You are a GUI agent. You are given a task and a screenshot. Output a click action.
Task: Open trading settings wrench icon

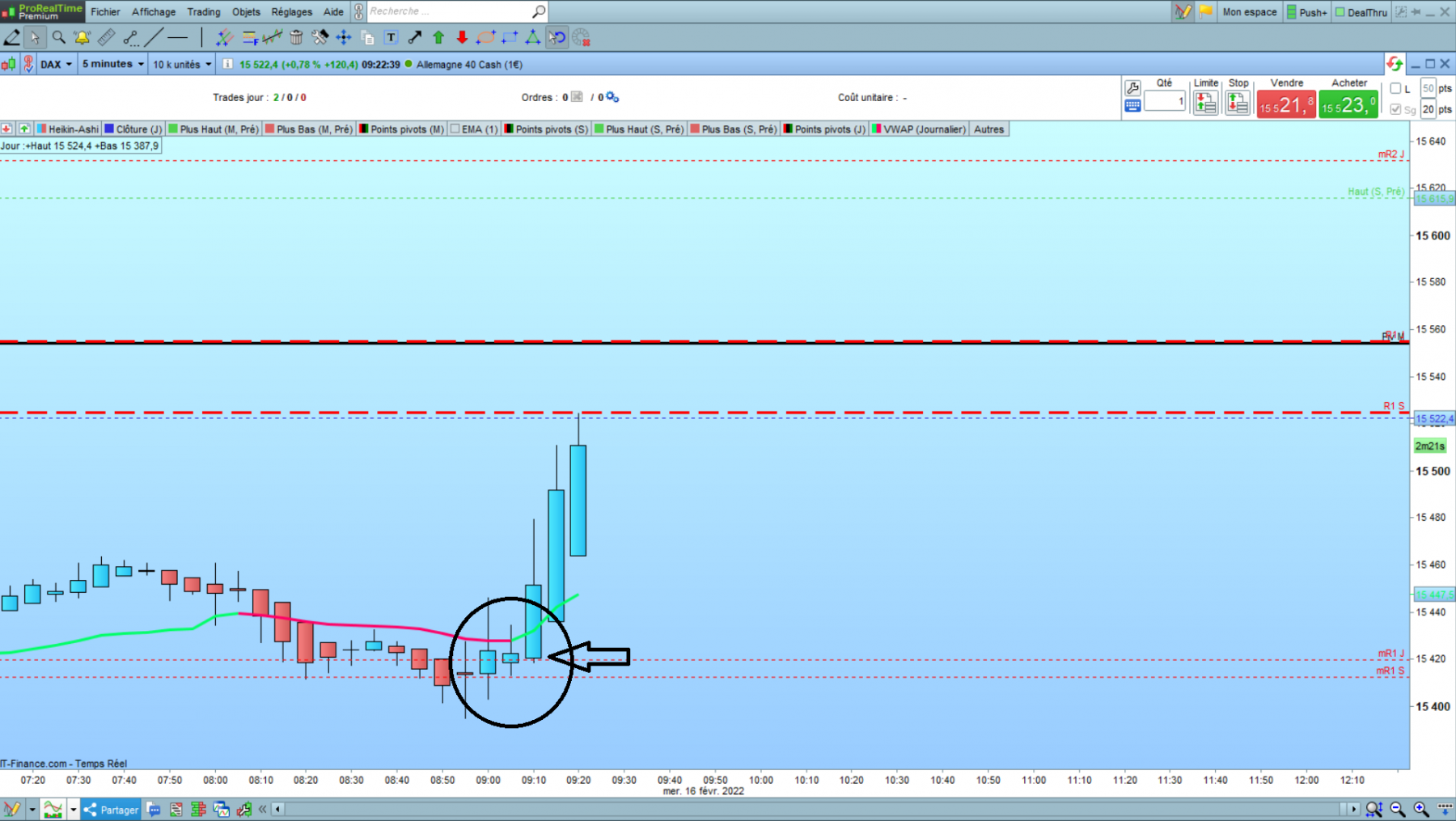[1132, 88]
